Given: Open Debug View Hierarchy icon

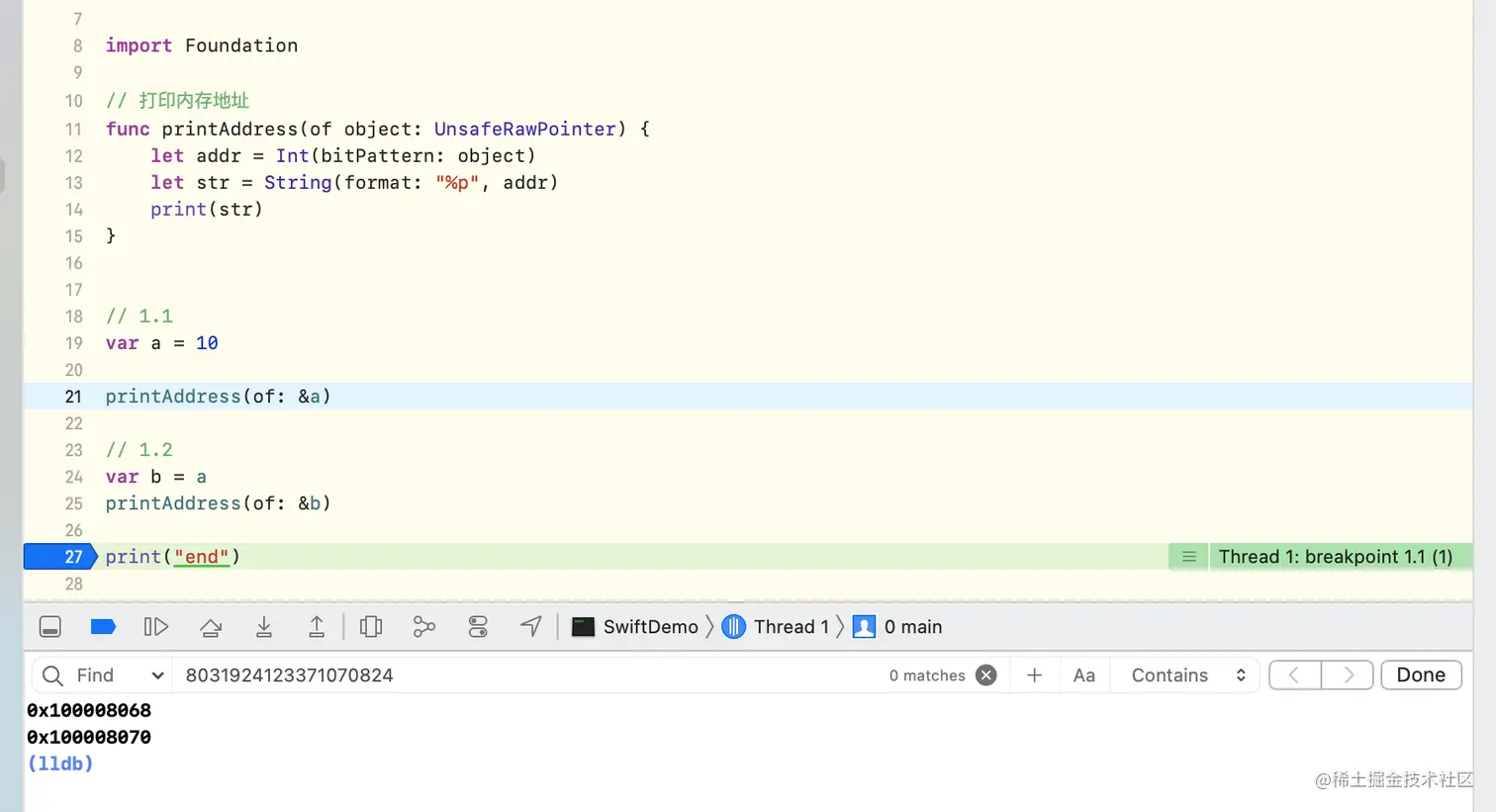Looking at the screenshot, I should click(371, 627).
